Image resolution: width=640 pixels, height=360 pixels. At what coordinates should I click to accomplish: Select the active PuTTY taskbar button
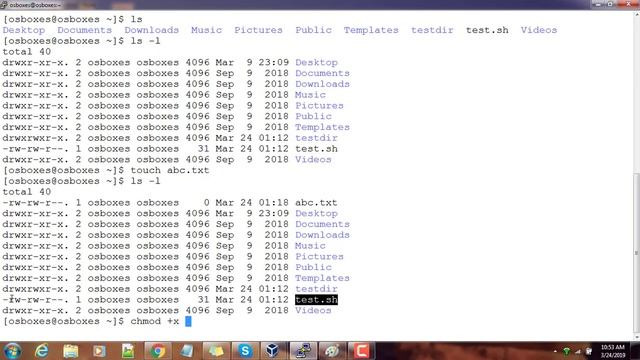pyautogui.click(x=303, y=351)
